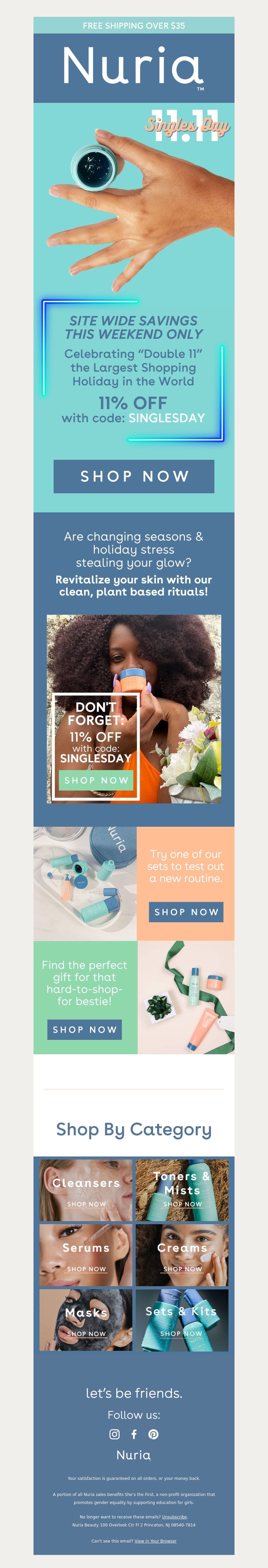Open the Serums category tile
This screenshot has width=268, height=1568.
coord(86,1255)
